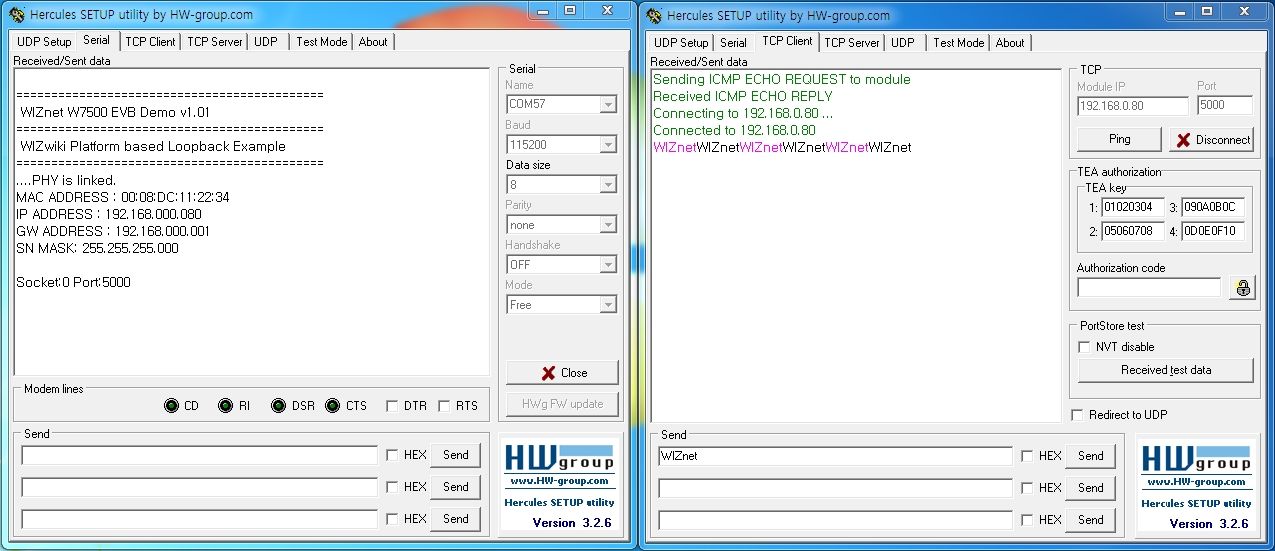Click the HW group logo in right window
Viewport: 1275px width, 551px height.
pyautogui.click(x=1196, y=459)
